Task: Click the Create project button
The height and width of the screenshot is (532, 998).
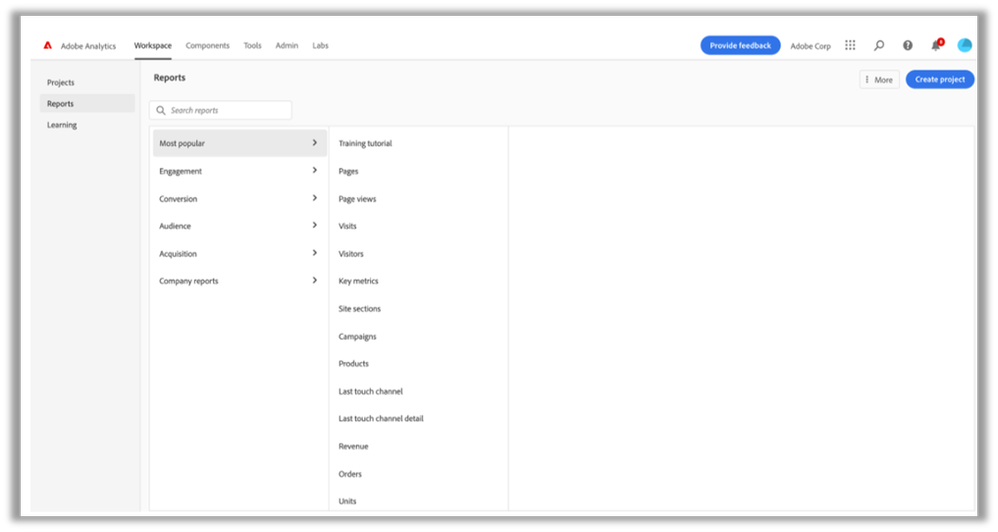Action: (x=939, y=79)
